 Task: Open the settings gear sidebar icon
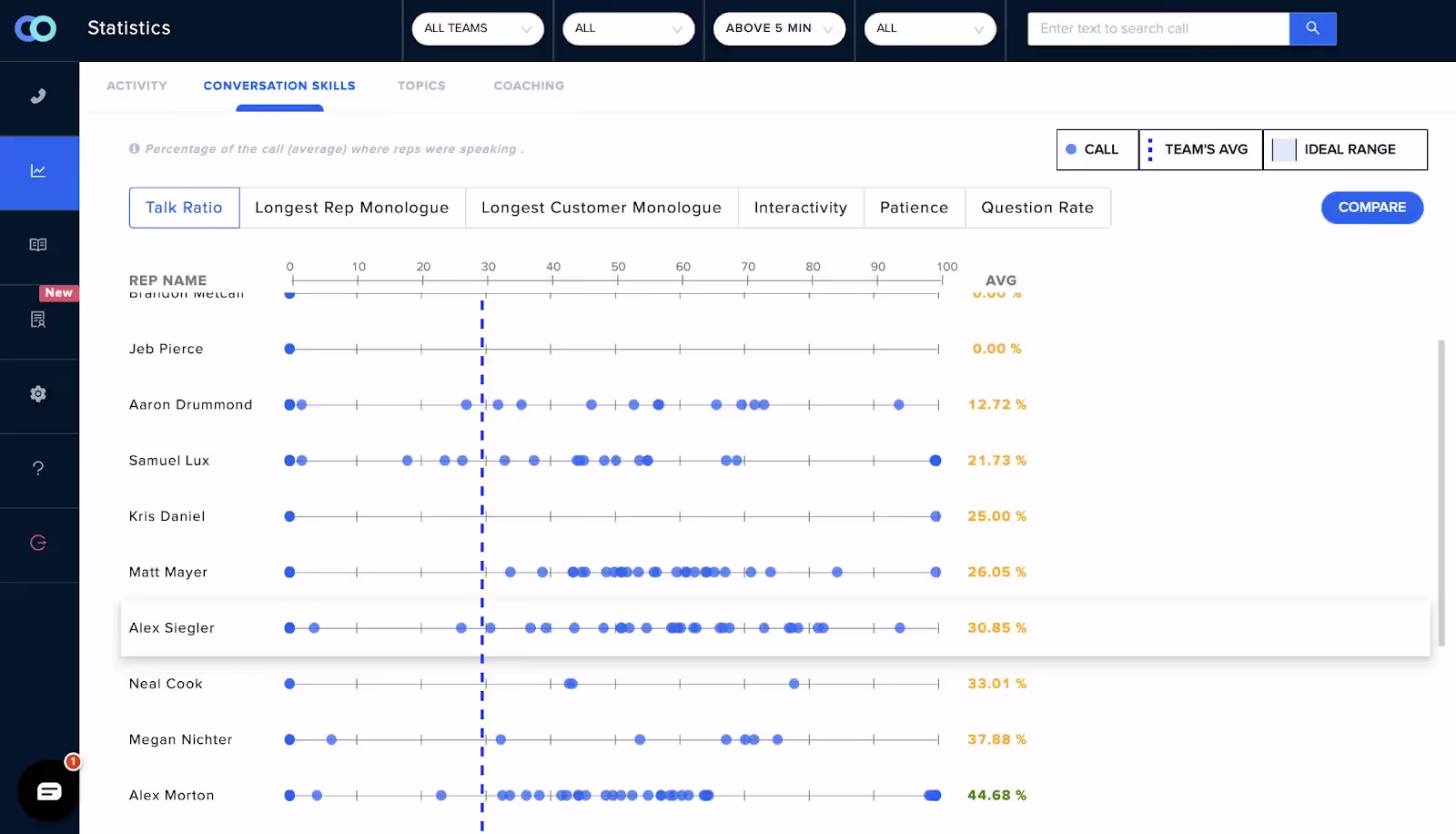point(38,394)
